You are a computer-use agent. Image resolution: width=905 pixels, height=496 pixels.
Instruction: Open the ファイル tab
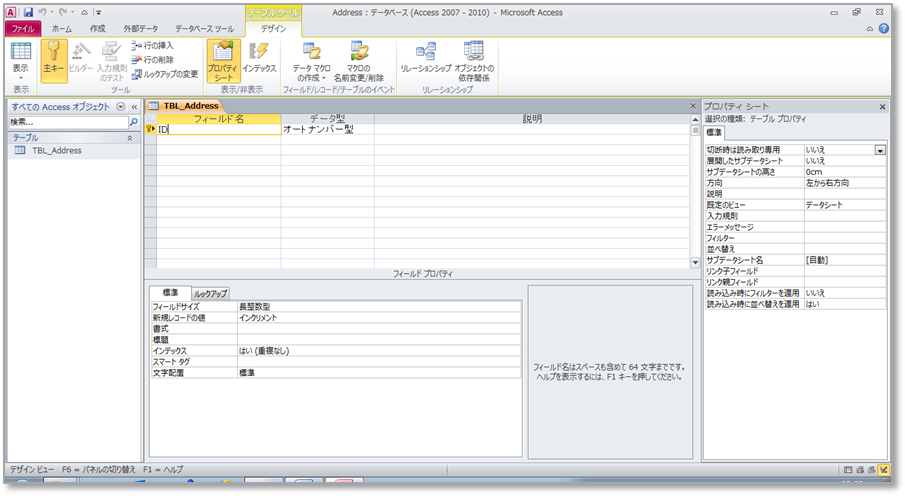(x=23, y=28)
